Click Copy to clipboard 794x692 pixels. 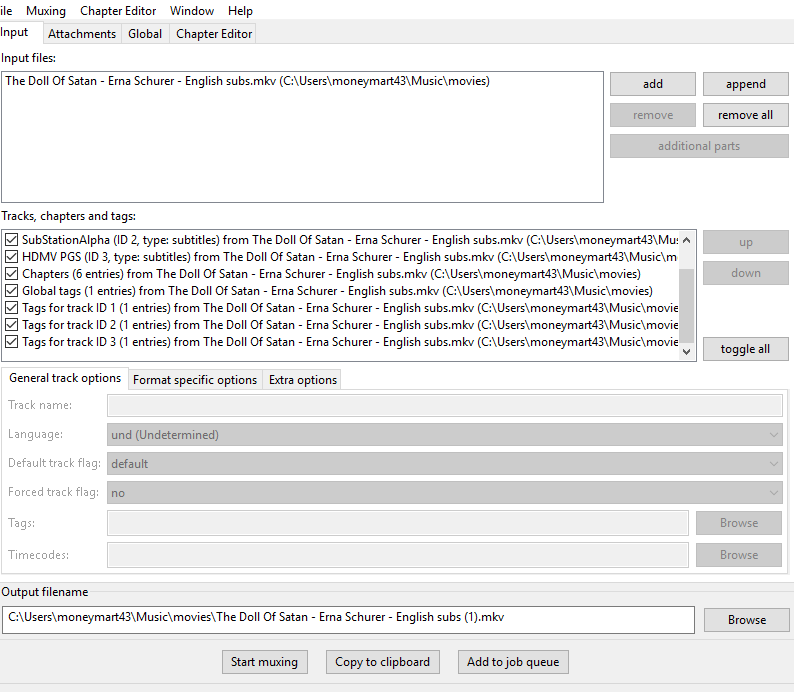[382, 662]
